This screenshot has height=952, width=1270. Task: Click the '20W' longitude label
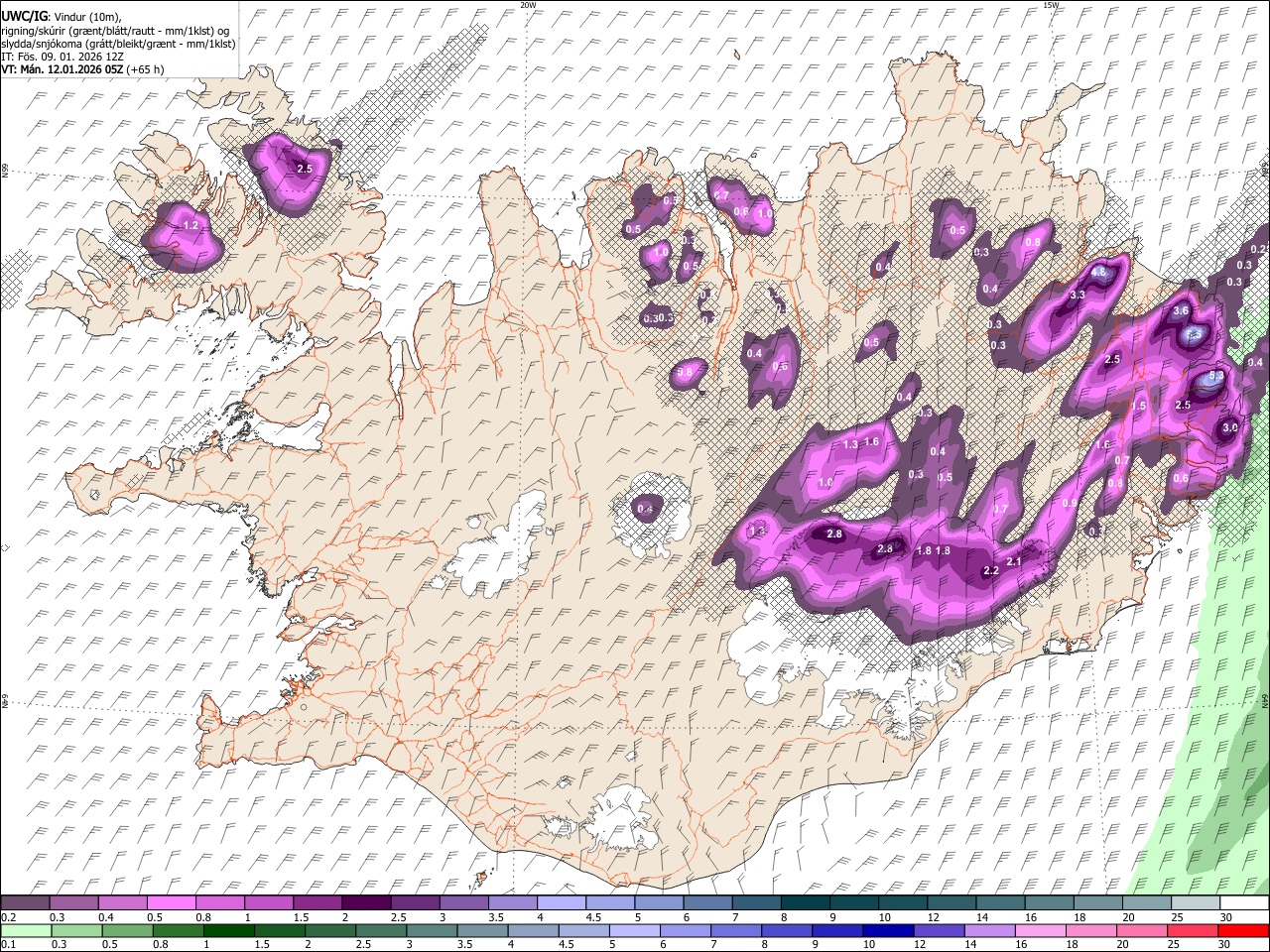pyautogui.click(x=528, y=5)
